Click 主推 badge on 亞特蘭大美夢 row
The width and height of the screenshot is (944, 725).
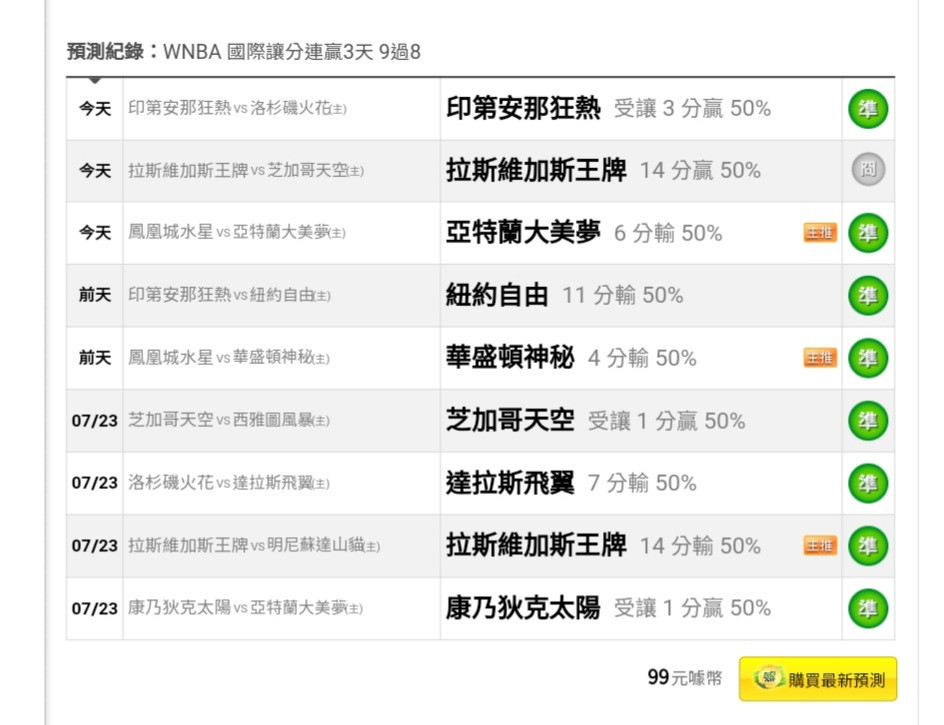click(x=820, y=232)
